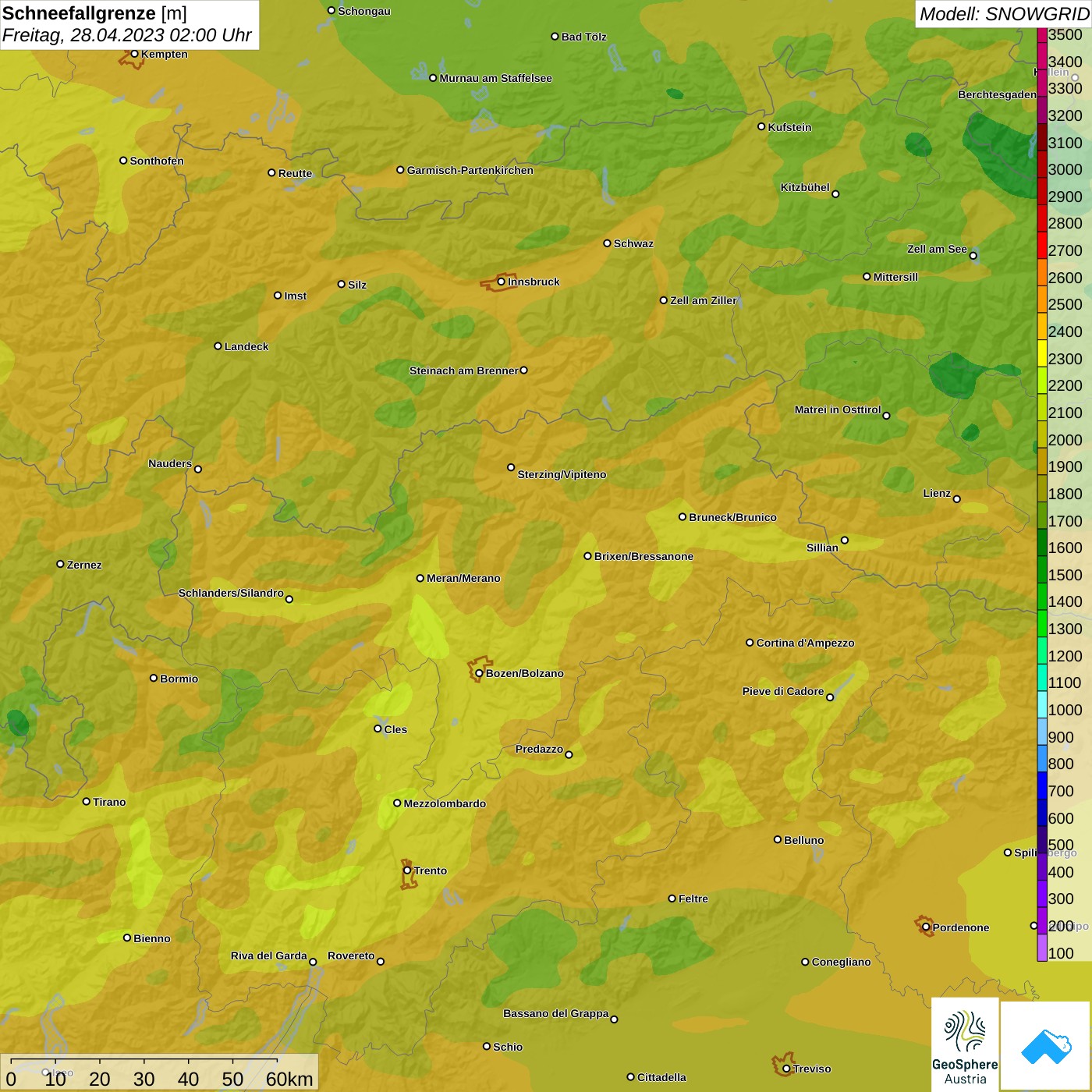Select the Bozen/Bolzano city marker dot
1092x1092 pixels.
(479, 672)
